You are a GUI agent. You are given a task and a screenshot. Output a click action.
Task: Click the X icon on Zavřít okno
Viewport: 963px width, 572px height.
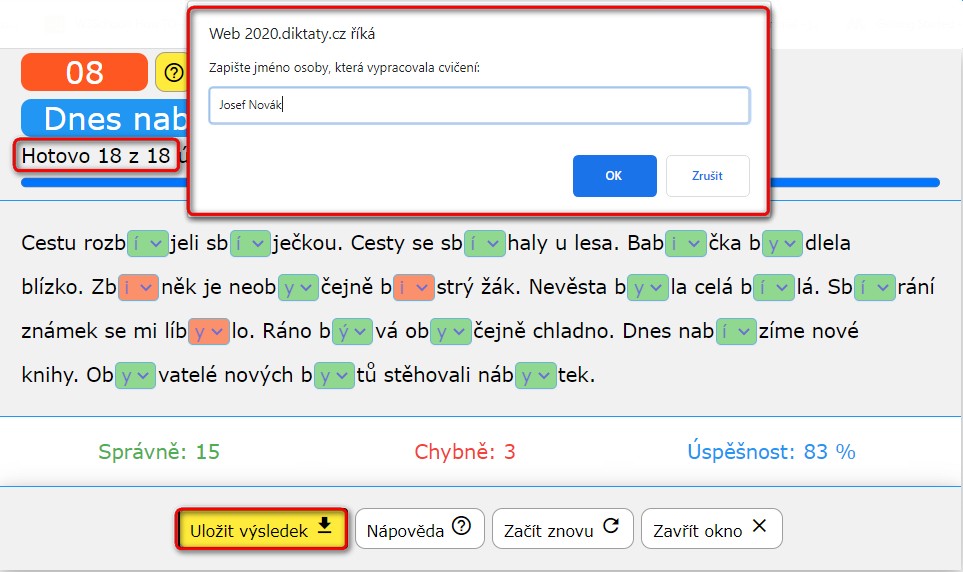759,528
